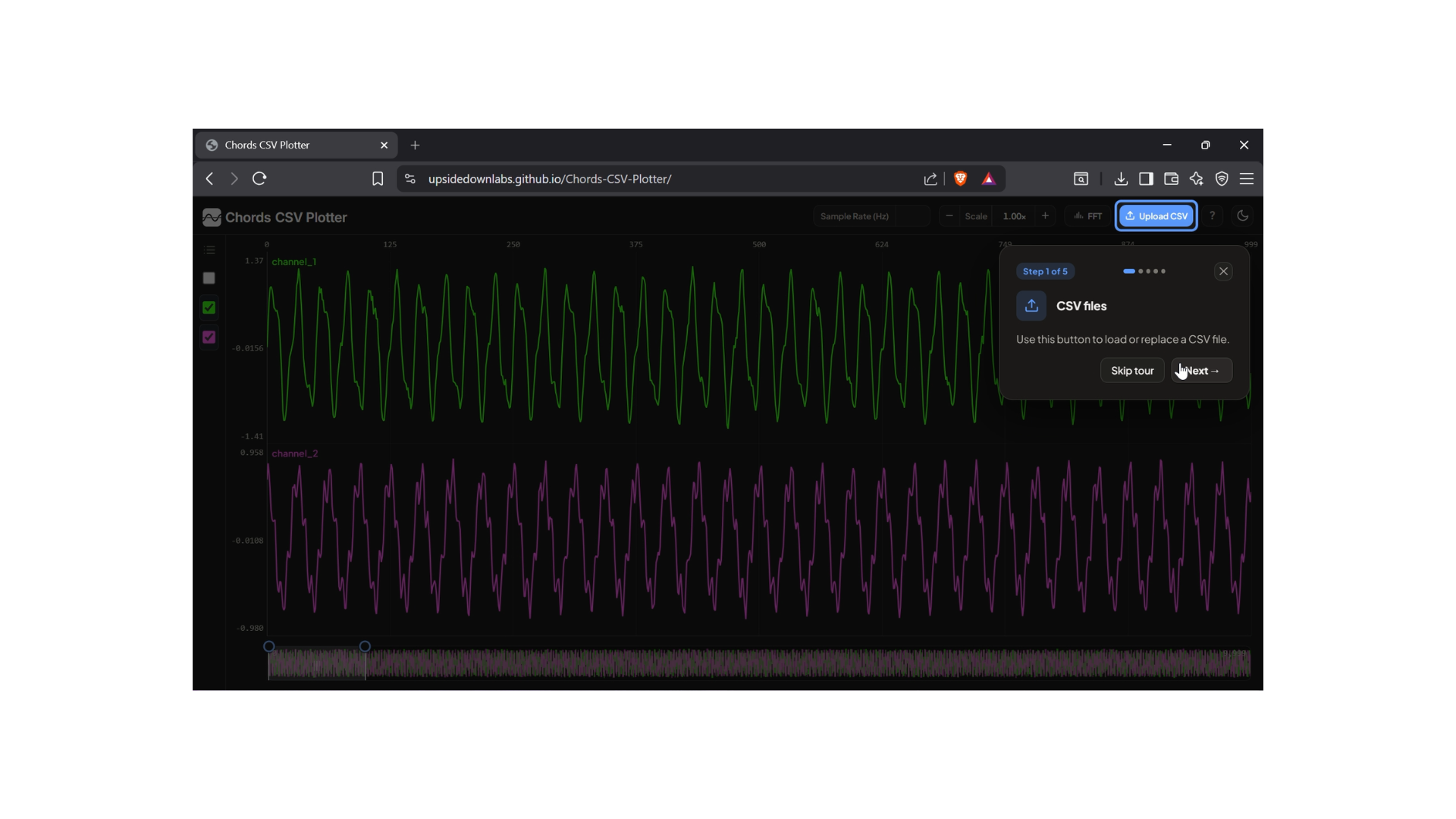This screenshot has height=819, width=1456.
Task: Click the tour step progress dots
Action: (x=1144, y=271)
